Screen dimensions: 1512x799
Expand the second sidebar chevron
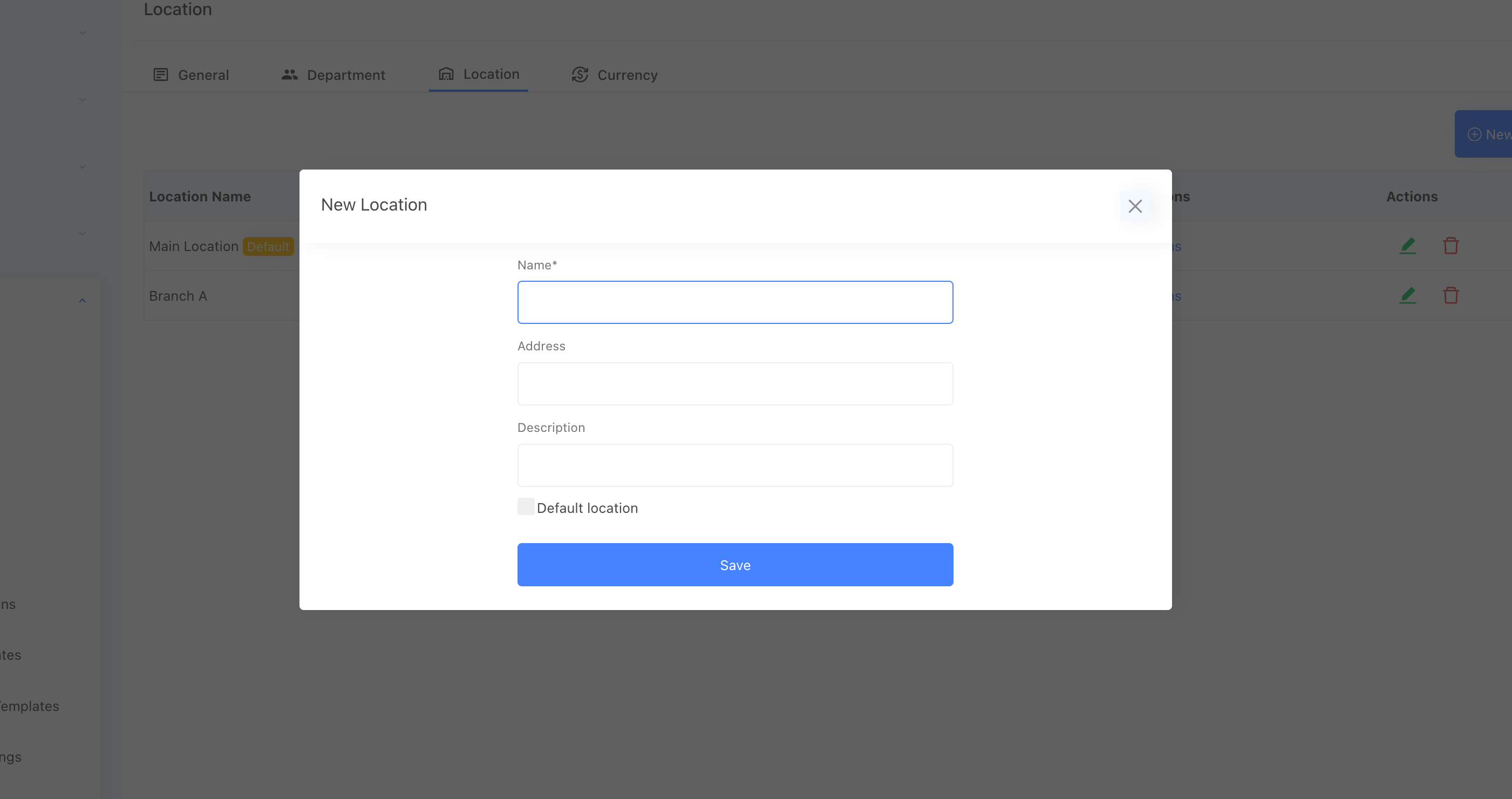click(x=82, y=100)
